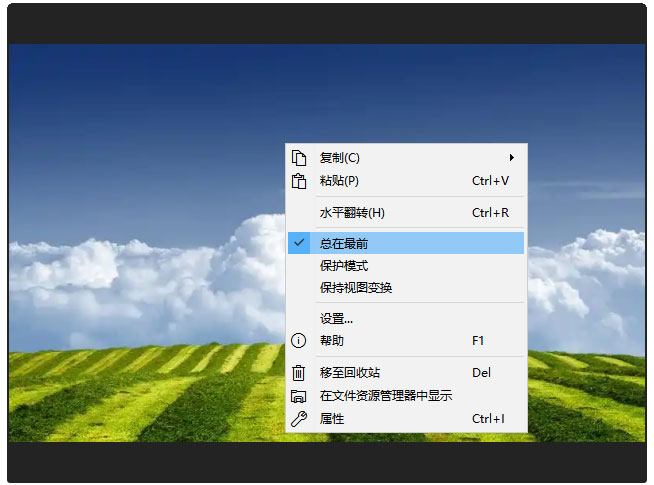The height and width of the screenshot is (485, 654).
Task: Select 移至回收站 entry
Action: click(406, 372)
